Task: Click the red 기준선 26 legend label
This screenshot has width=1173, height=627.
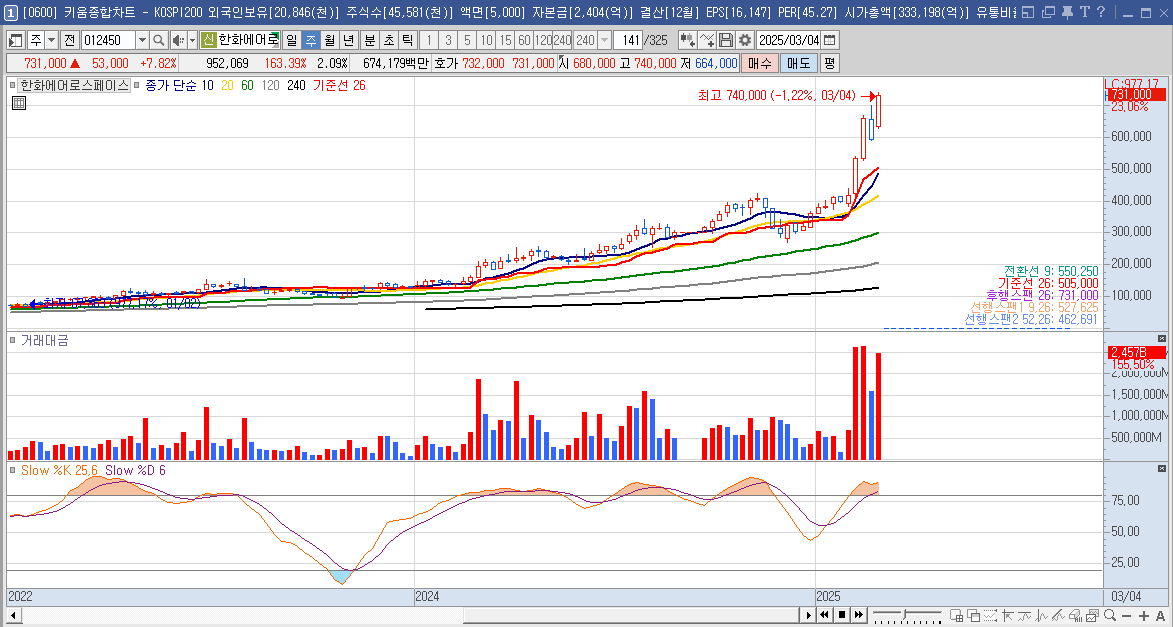Action: click(x=340, y=86)
